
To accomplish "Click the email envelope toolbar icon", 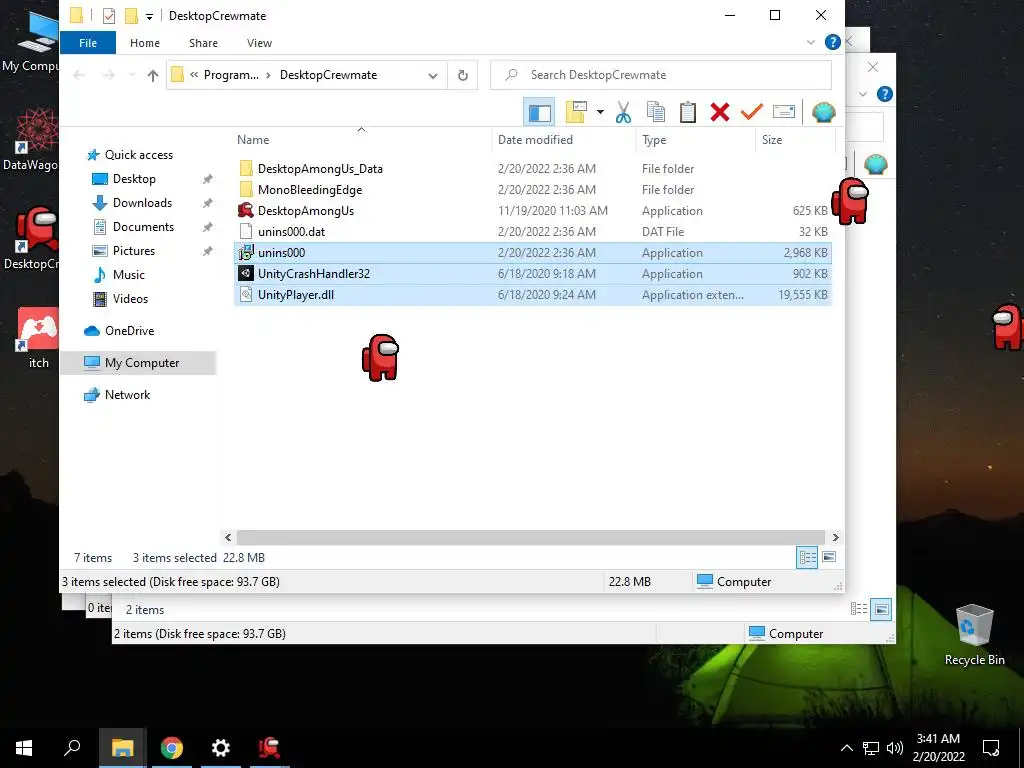I will click(x=784, y=112).
